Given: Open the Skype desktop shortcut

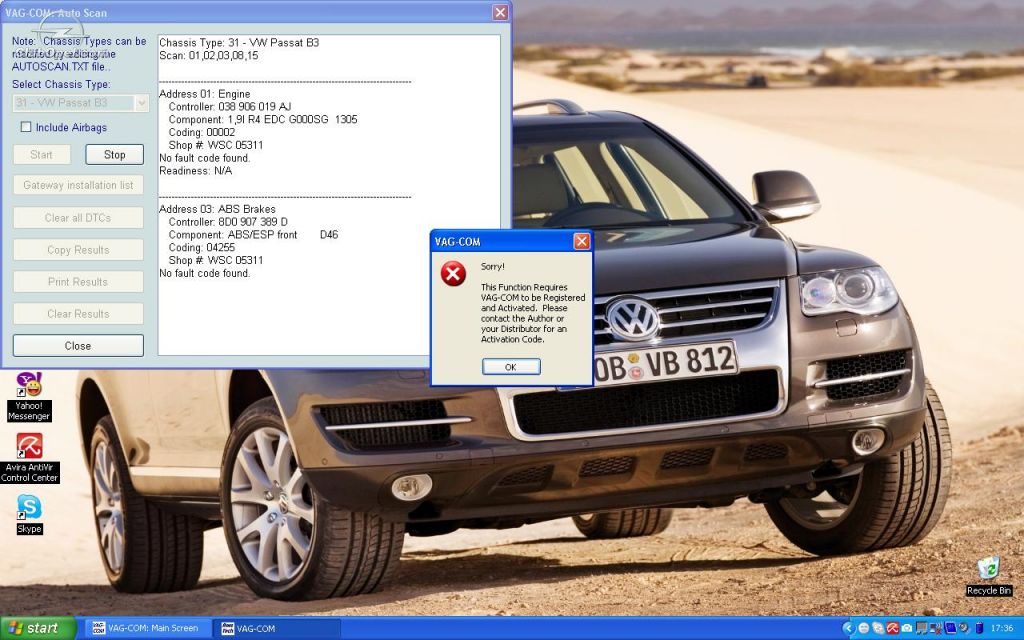Looking at the screenshot, I should tap(29, 515).
